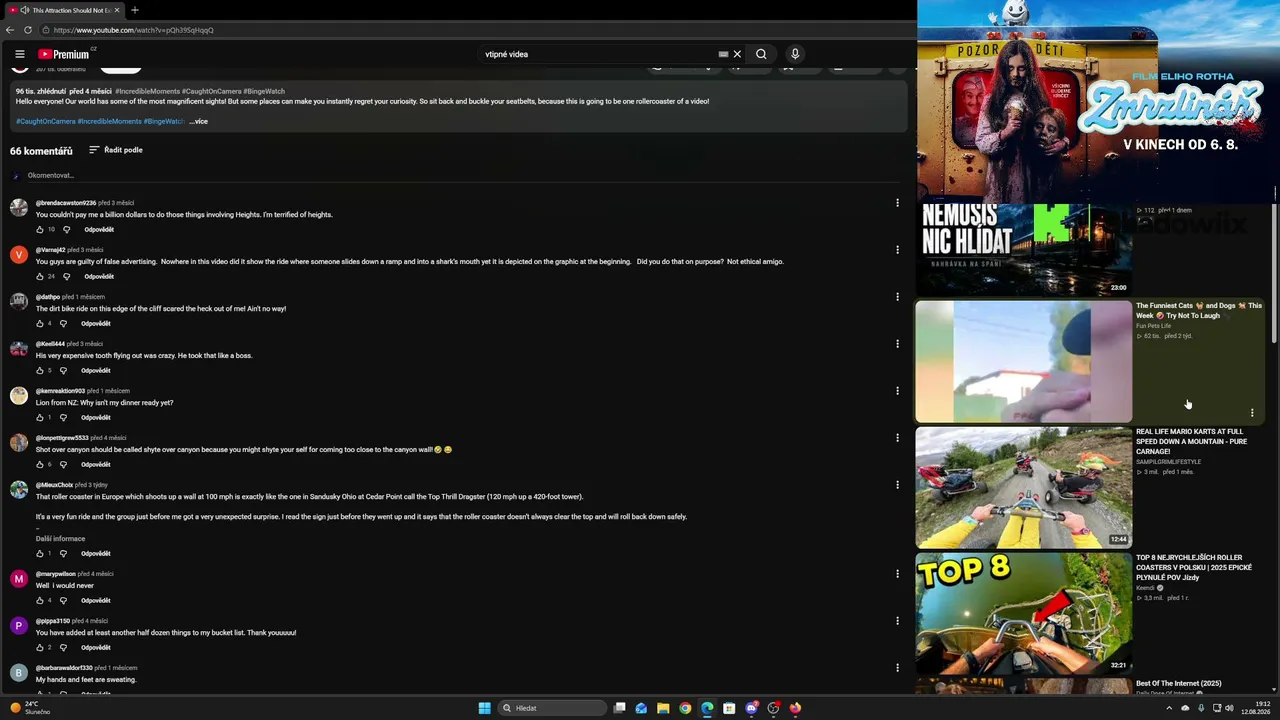Open options for the bucket list comment
The height and width of the screenshot is (720, 1280).
point(897,621)
